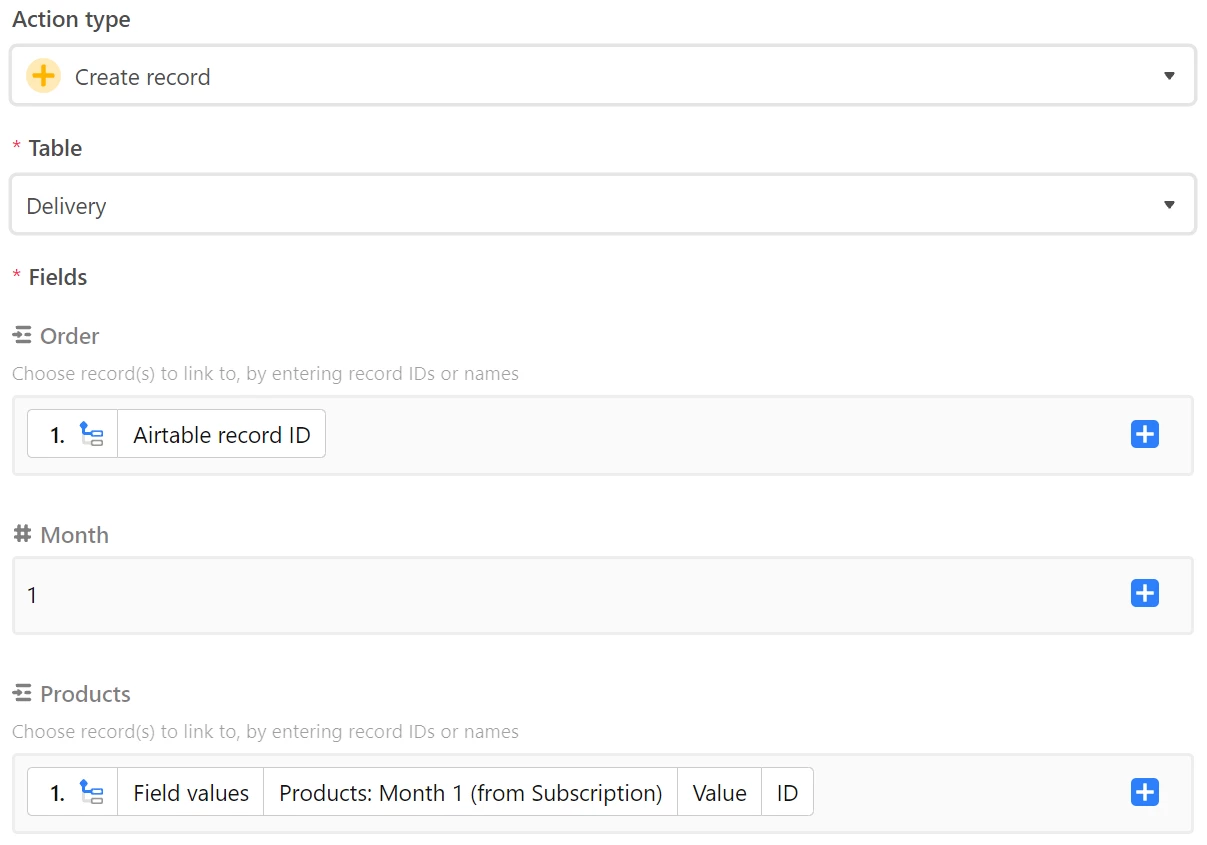Click the Products: Month 1 (from Subscription) segment
The width and height of the screenshot is (1207, 845).
tap(471, 793)
